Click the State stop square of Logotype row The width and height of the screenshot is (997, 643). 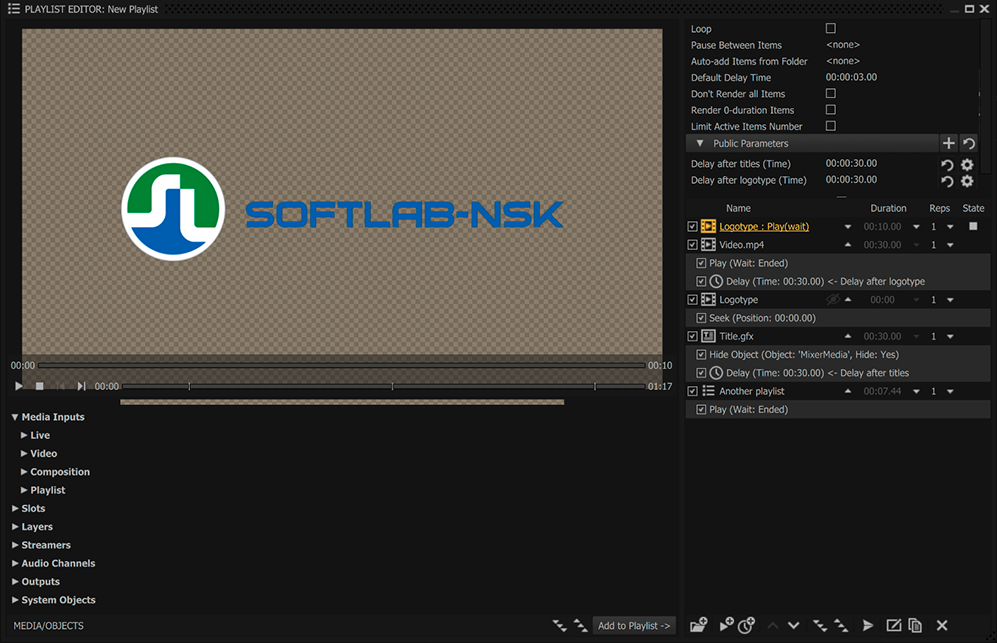coord(973,226)
